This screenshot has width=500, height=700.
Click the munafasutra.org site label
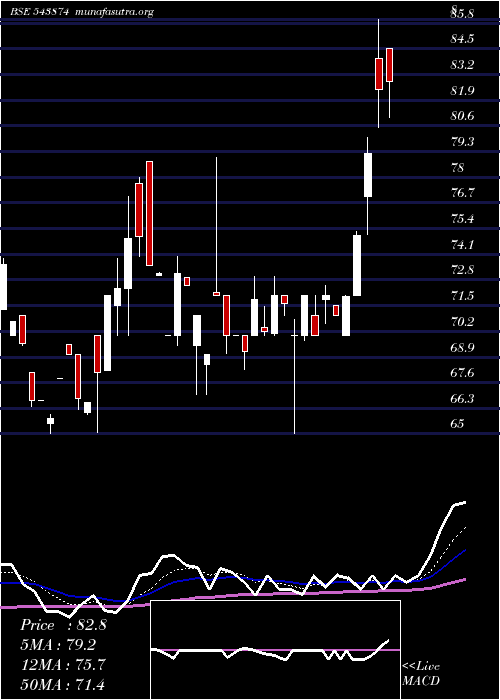pyautogui.click(x=115, y=12)
